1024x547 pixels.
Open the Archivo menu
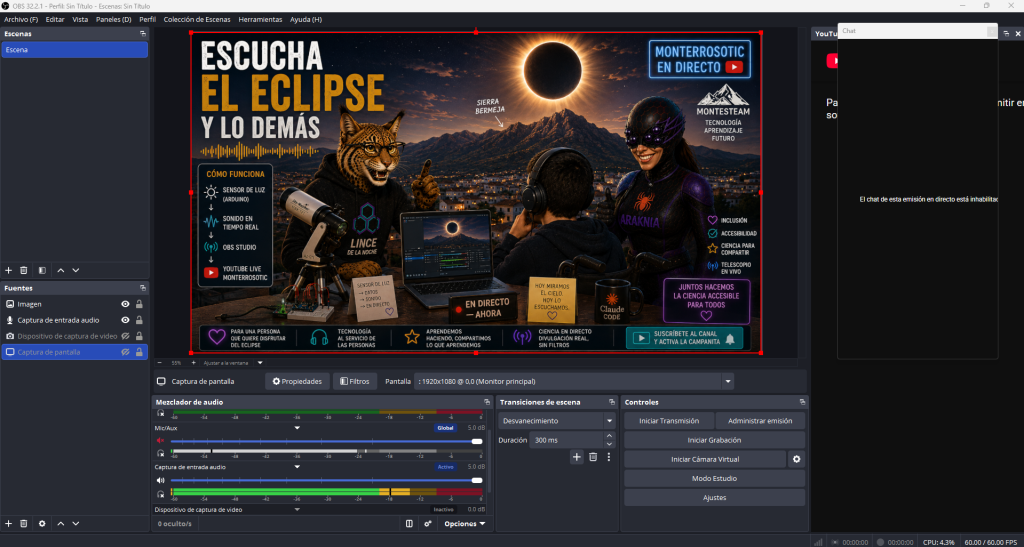click(x=20, y=20)
